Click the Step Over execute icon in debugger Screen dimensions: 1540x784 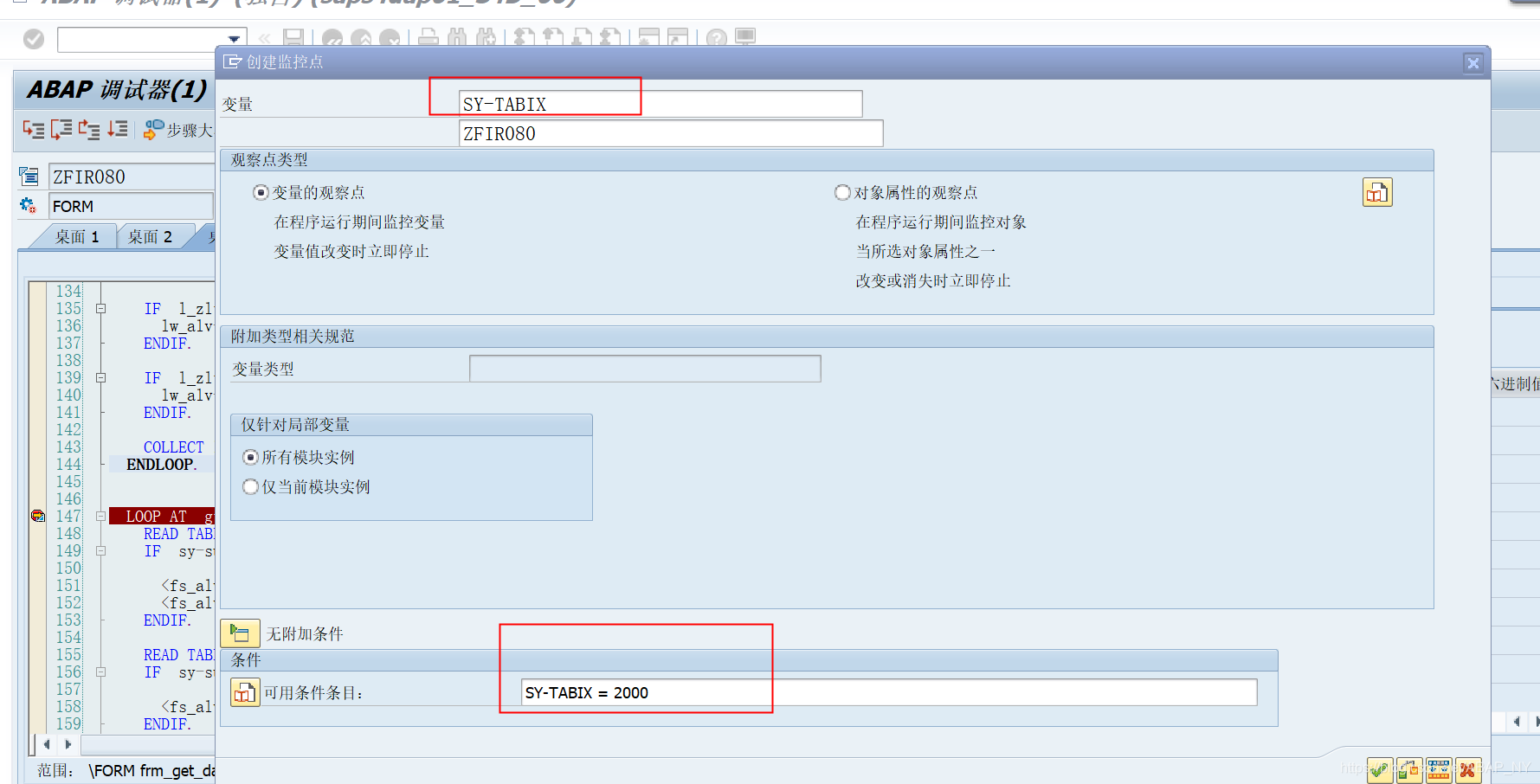[61, 130]
